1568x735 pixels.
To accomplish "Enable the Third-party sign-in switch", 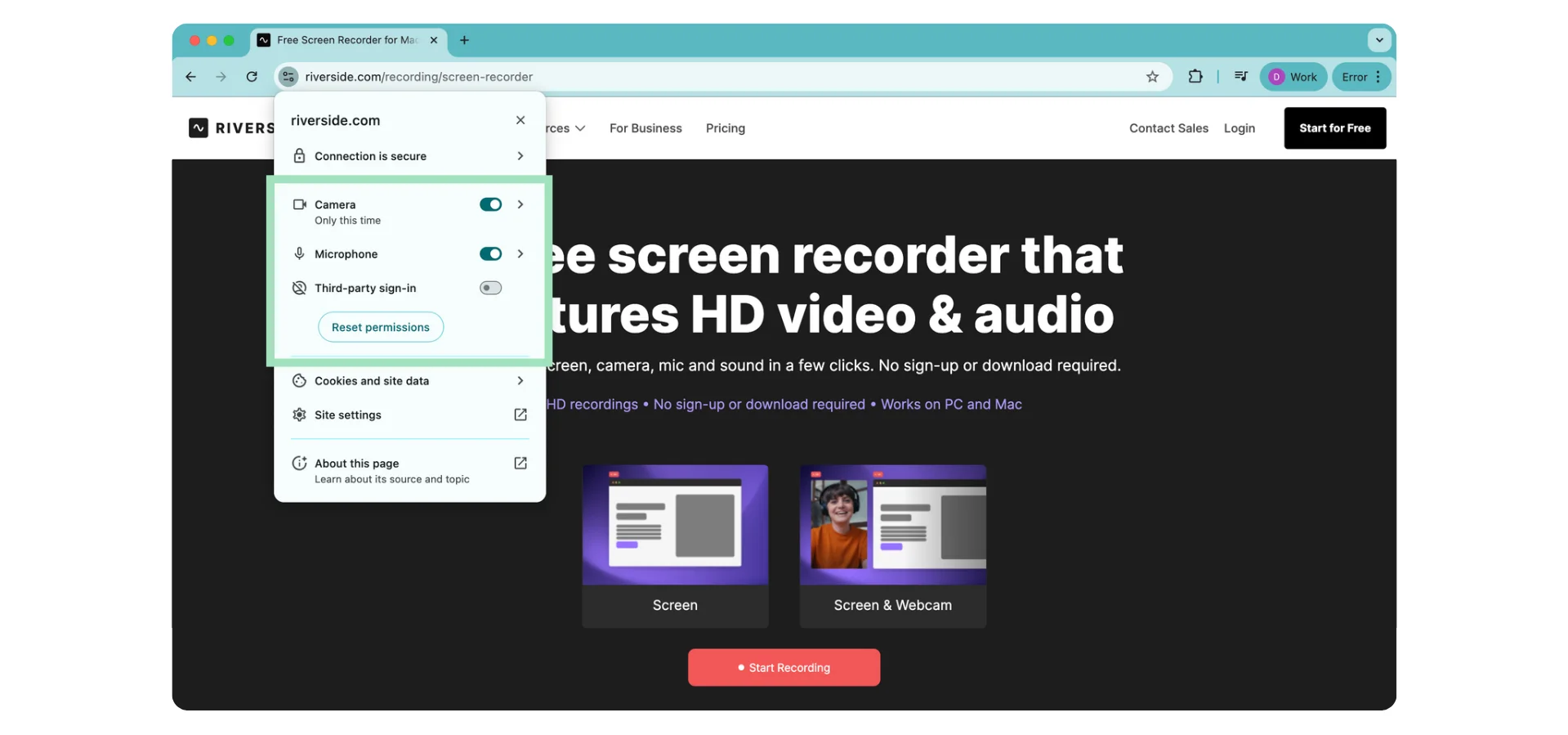I will [490, 288].
